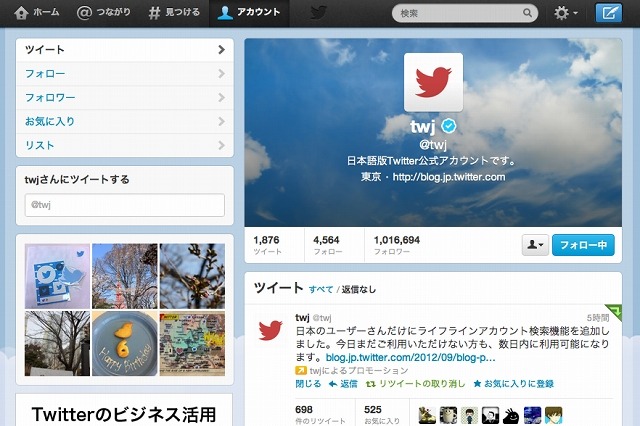Open the illustrated map photo thumbnail
The image size is (640, 426).
[x=192, y=344]
